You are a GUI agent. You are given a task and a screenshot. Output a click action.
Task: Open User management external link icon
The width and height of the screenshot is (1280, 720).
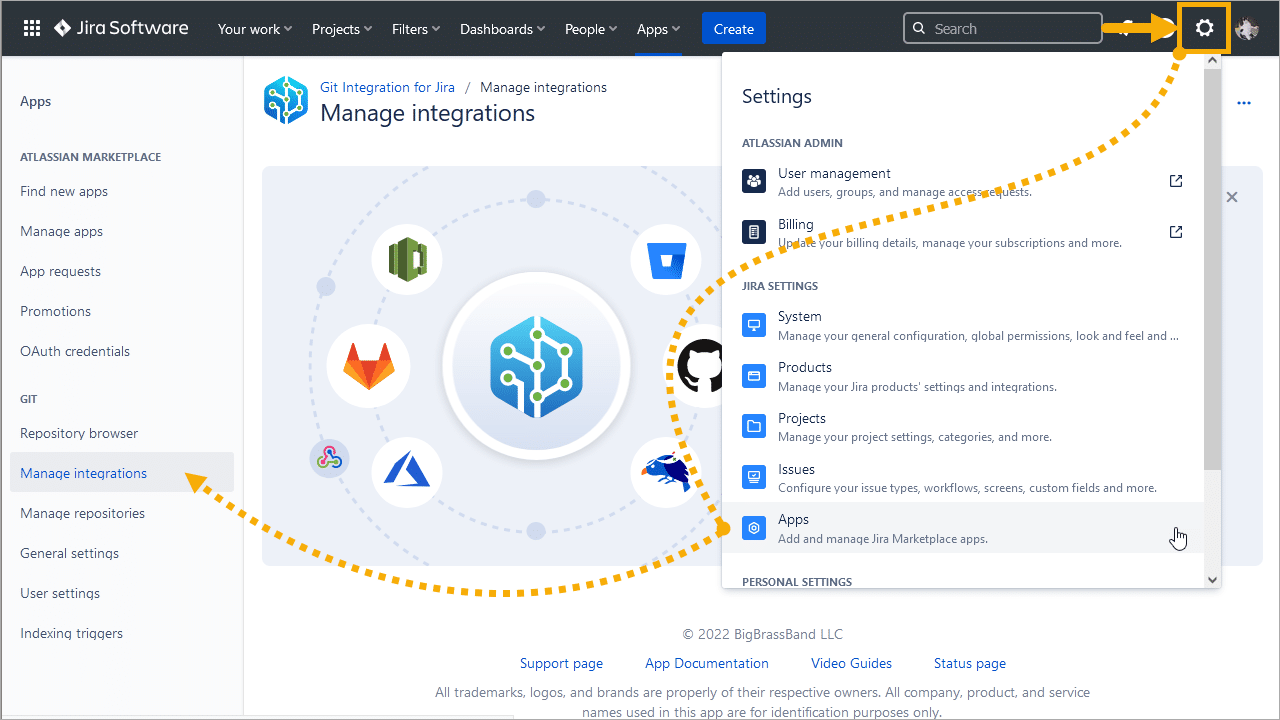click(x=1176, y=181)
